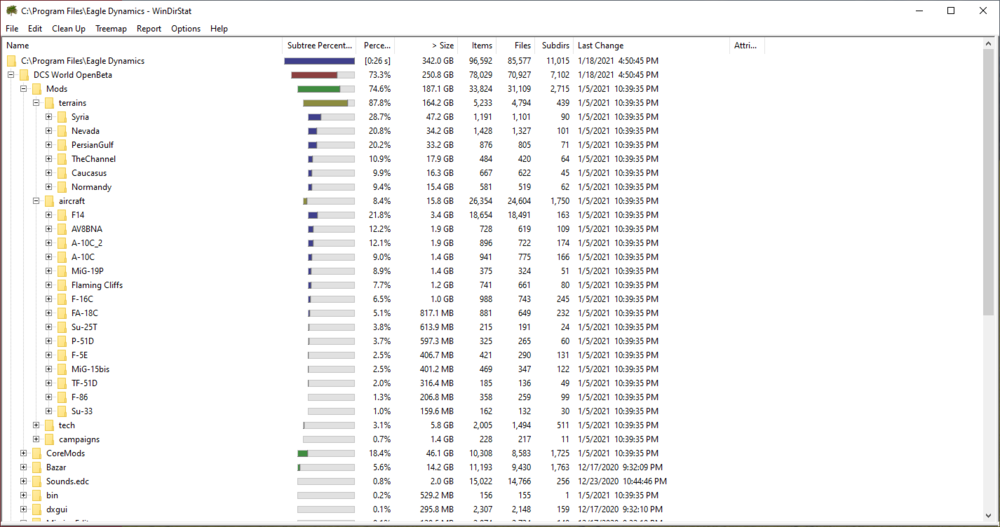Viewport: 1000px width, 527px height.
Task: Select the Sounds.edc folder icon
Action: tap(37, 481)
